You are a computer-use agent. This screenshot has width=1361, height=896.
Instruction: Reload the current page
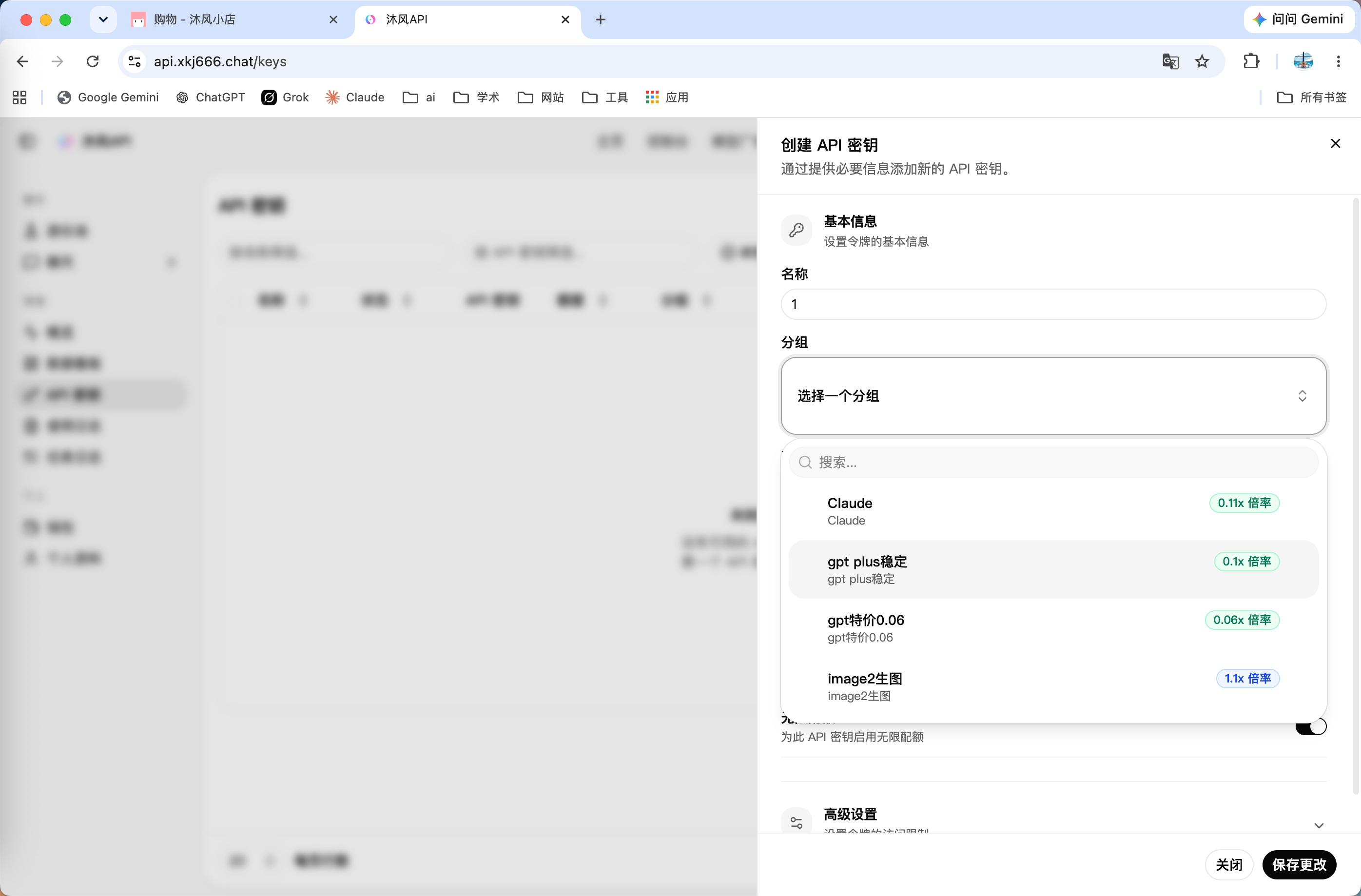[93, 61]
